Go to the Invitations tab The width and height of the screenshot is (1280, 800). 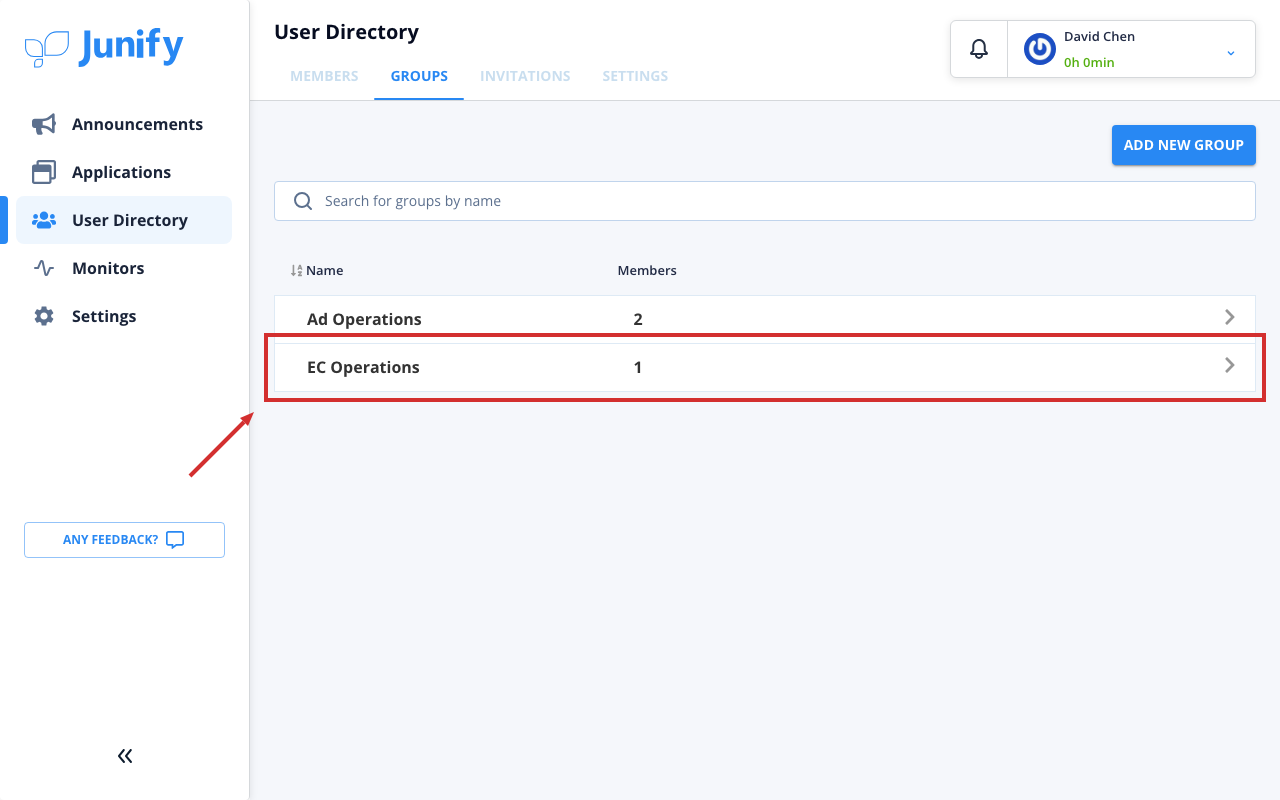tap(525, 76)
